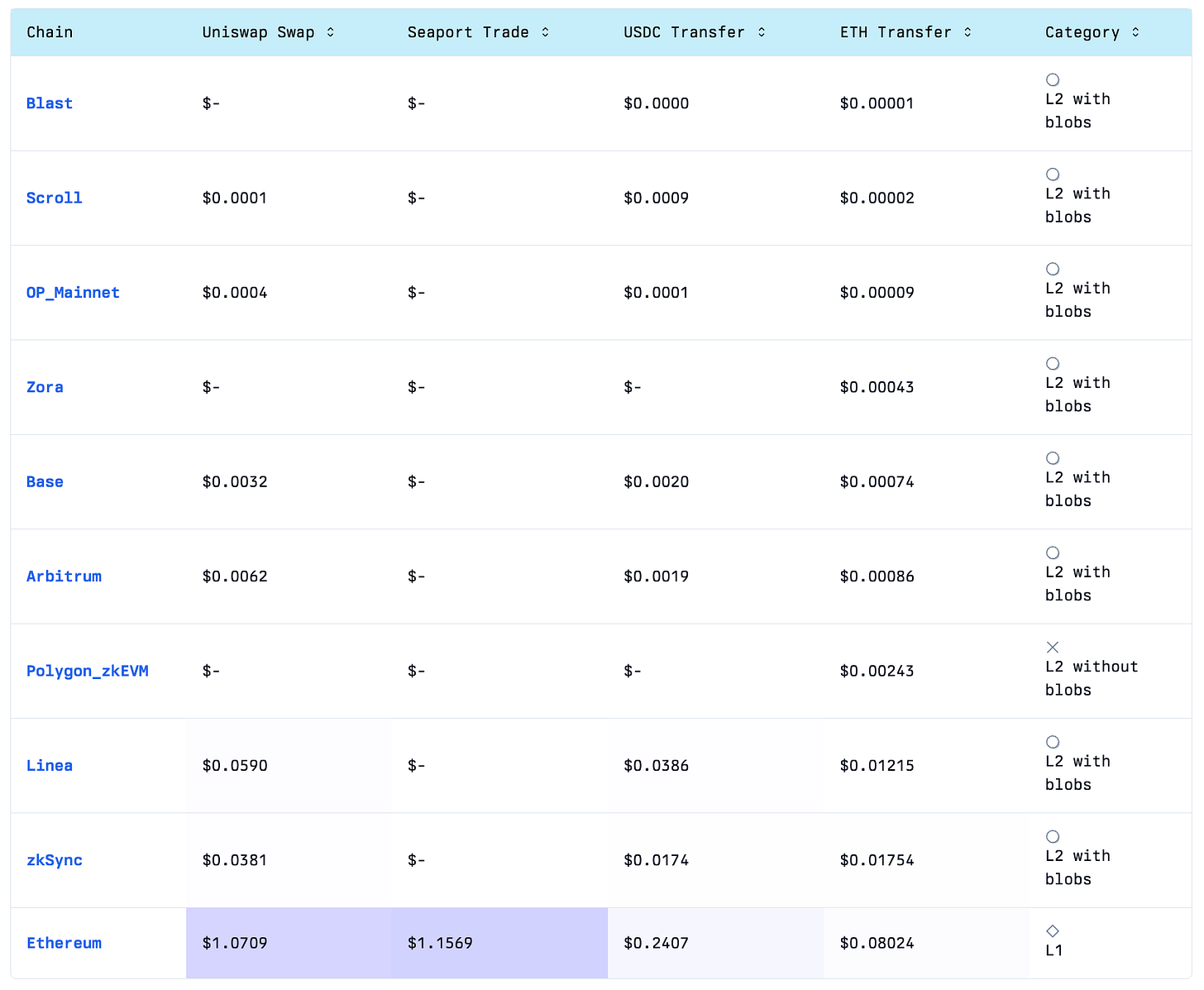Open the Linea chain link
This screenshot has width=1204, height=990.
coord(50,766)
